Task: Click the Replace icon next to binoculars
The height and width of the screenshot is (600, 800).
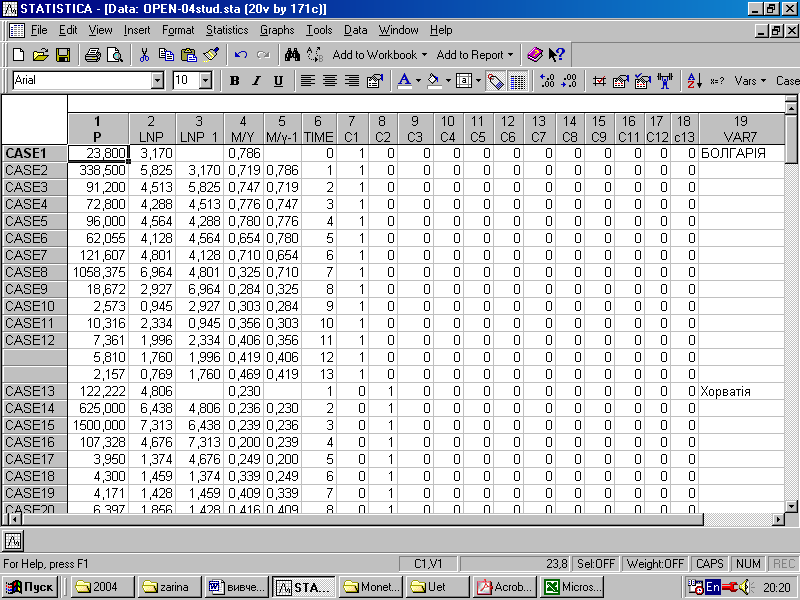Action: [315, 55]
